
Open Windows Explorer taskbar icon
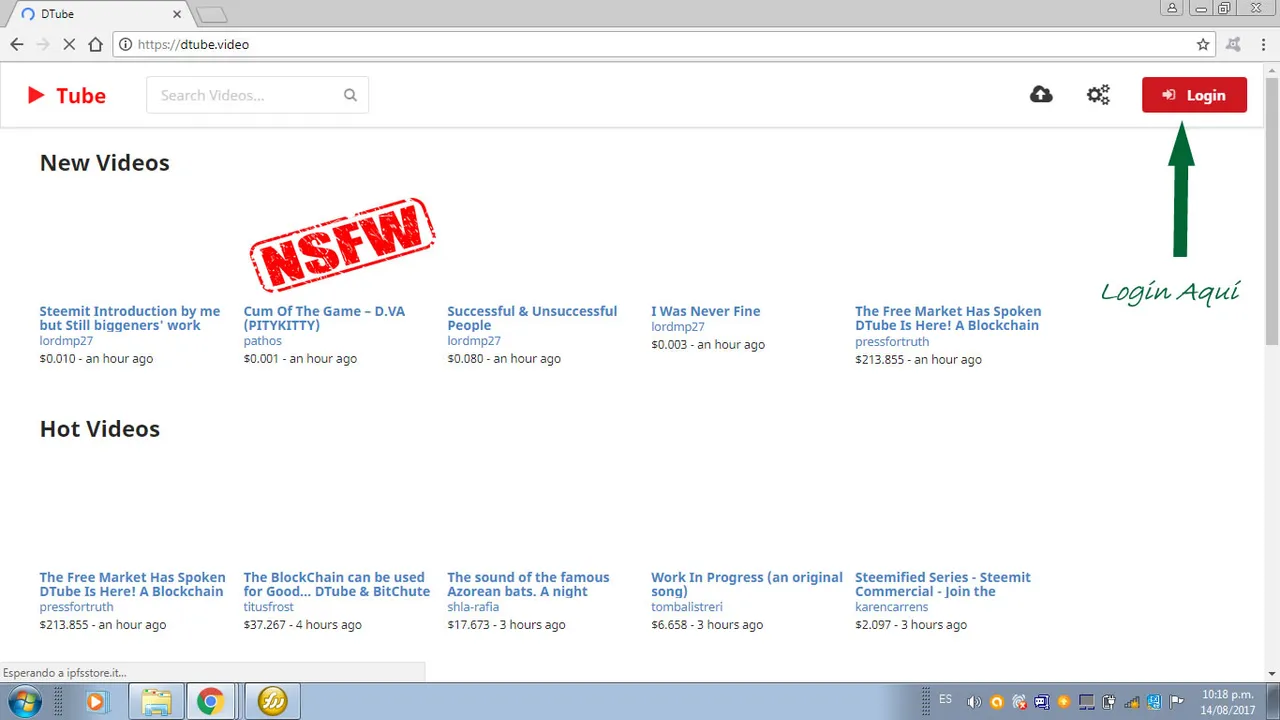click(x=156, y=702)
